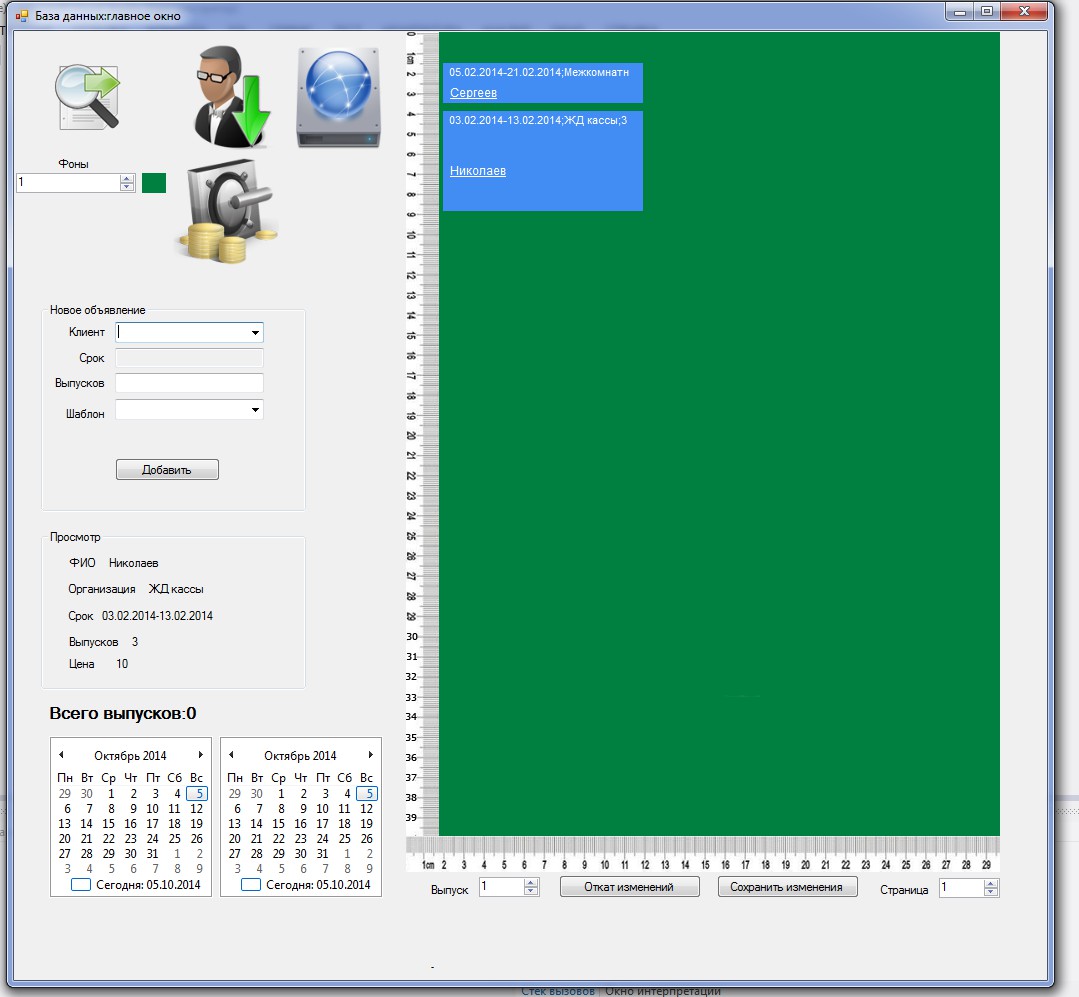The width and height of the screenshot is (1079, 997).
Task: Select the 03.02.2014-13.02.2014;ЖД кассы;3 block text
Action: click(538, 120)
